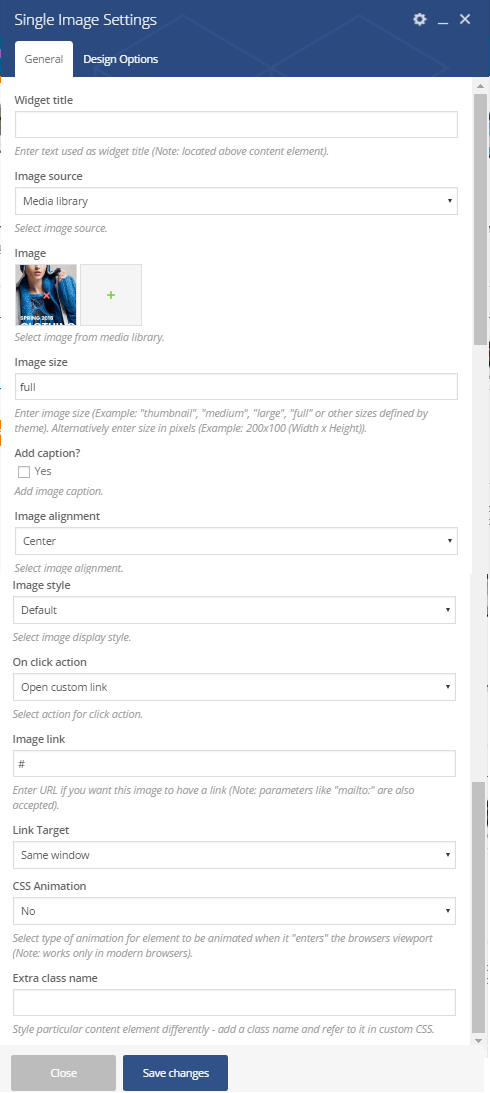Remove selected image via red X

coord(46,296)
